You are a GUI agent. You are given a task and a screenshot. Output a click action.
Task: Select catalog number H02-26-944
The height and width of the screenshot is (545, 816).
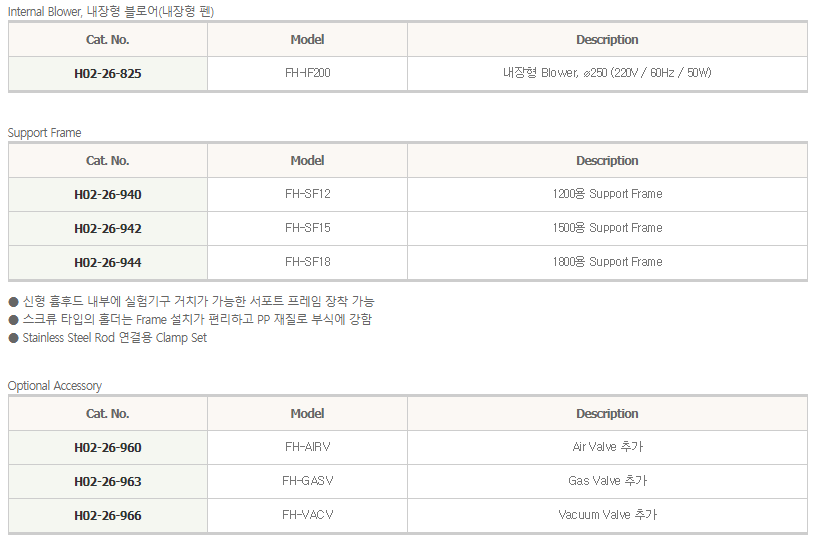pyautogui.click(x=108, y=262)
